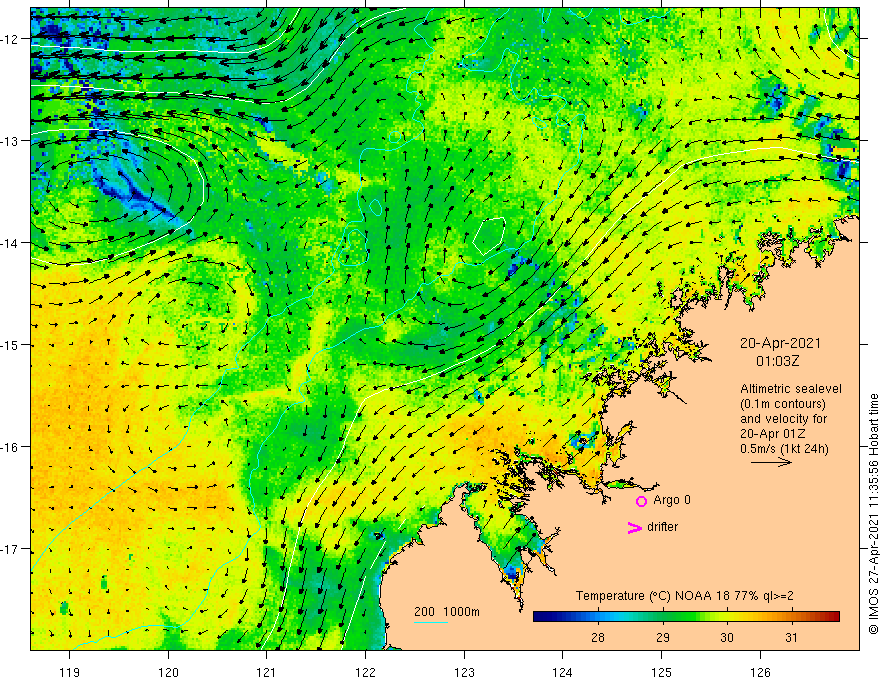
Task: Click the '0.5m/s (1kt 24h)' label
Action: (784, 449)
